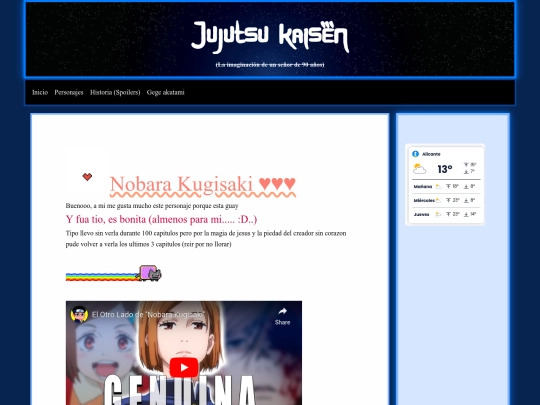Click the sentence starting 'Buenooo, a mi me gusta'
The image size is (540, 405).
[x=152, y=206]
